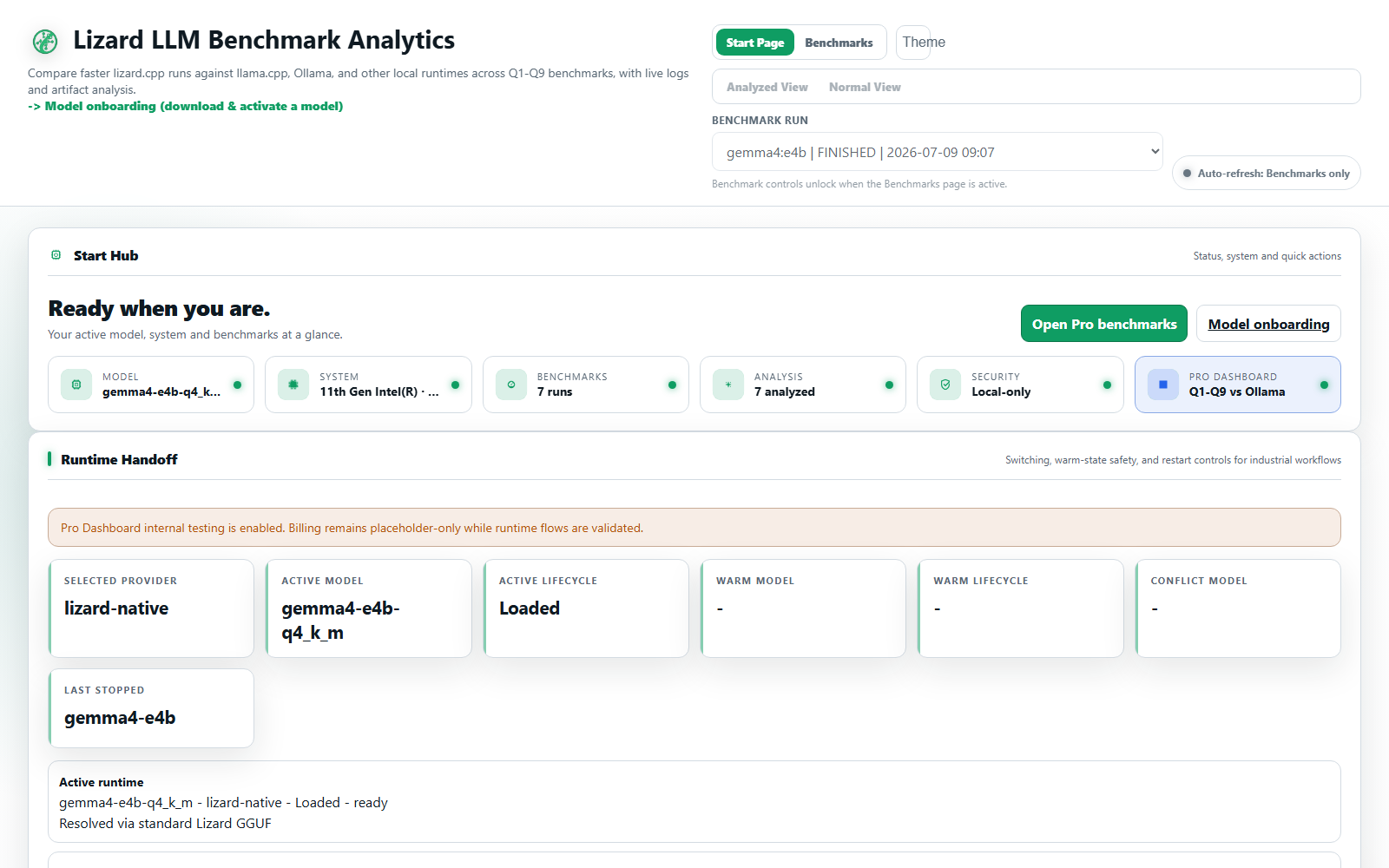Click 'Benchmark controls unlock' hint text

(x=859, y=184)
